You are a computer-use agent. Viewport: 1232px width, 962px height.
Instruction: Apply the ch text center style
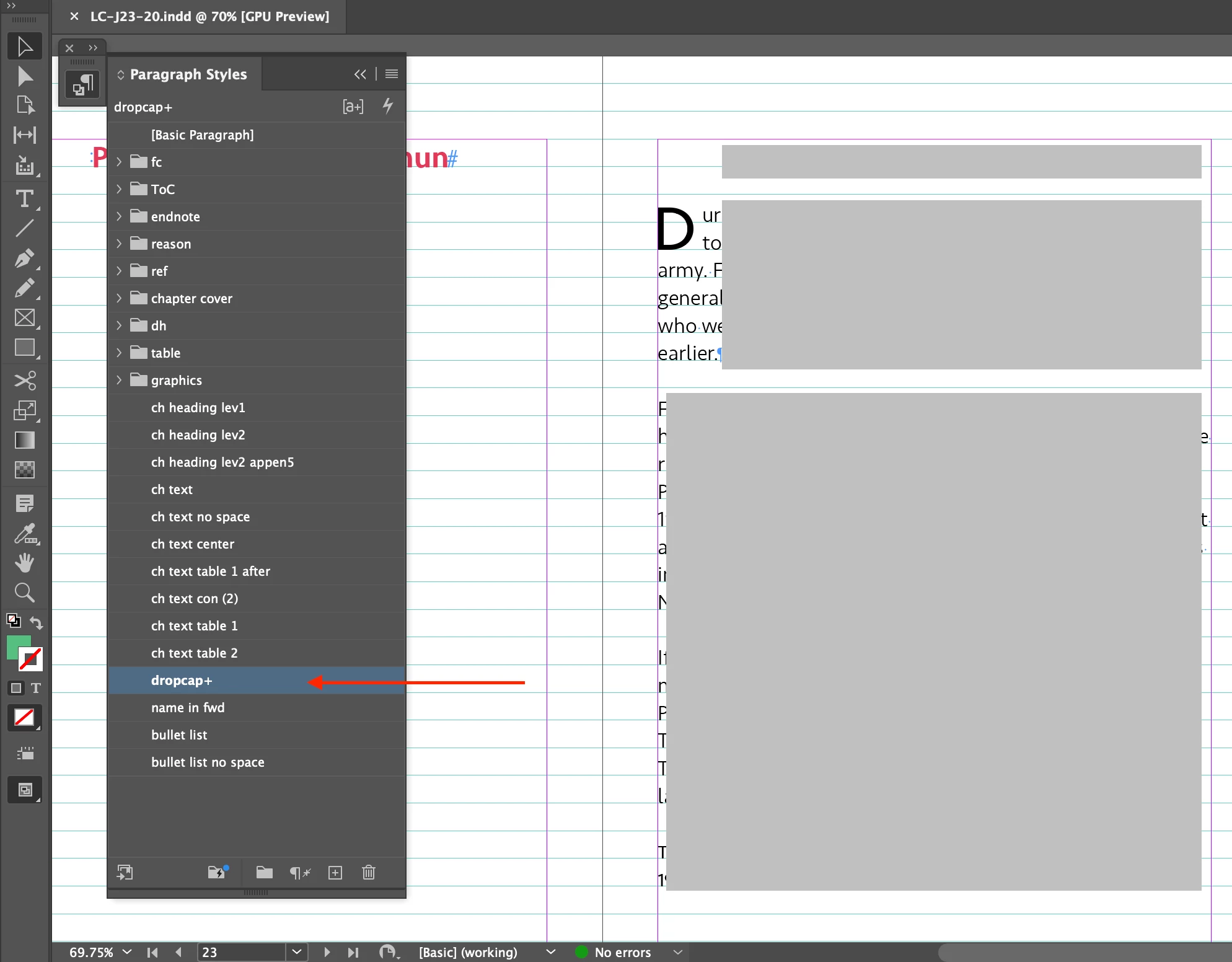[193, 544]
